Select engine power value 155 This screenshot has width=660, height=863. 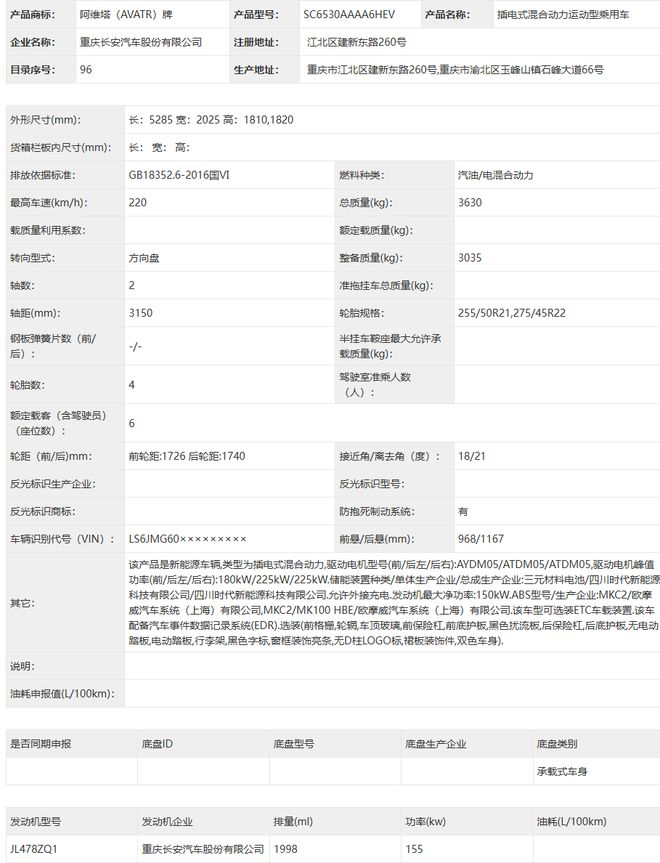click(414, 849)
